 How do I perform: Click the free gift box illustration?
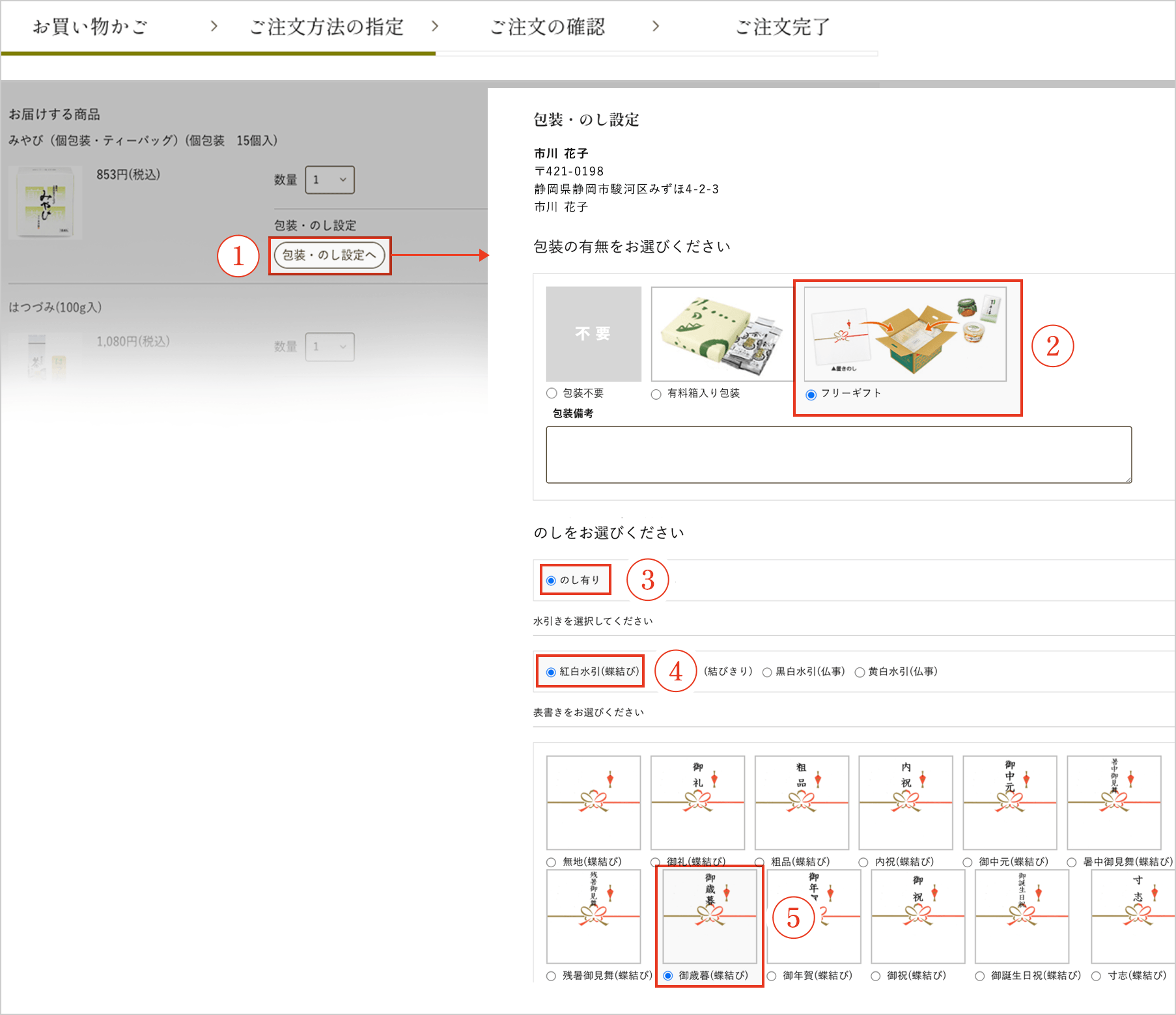coord(905,334)
